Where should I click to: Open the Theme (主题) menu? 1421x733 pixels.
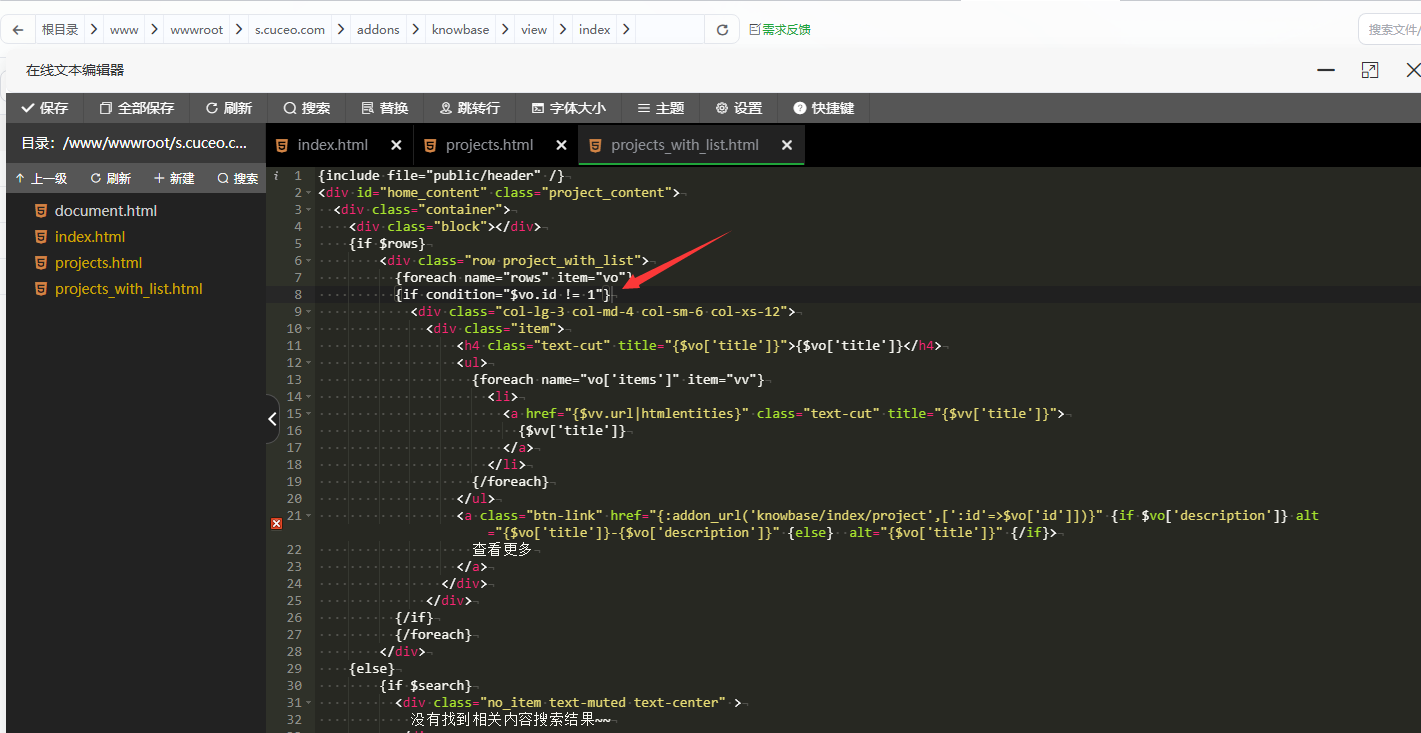point(660,108)
